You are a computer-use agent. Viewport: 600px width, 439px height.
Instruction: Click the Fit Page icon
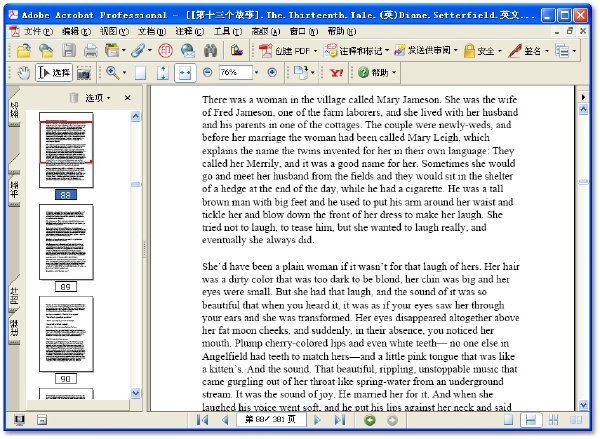(163, 73)
